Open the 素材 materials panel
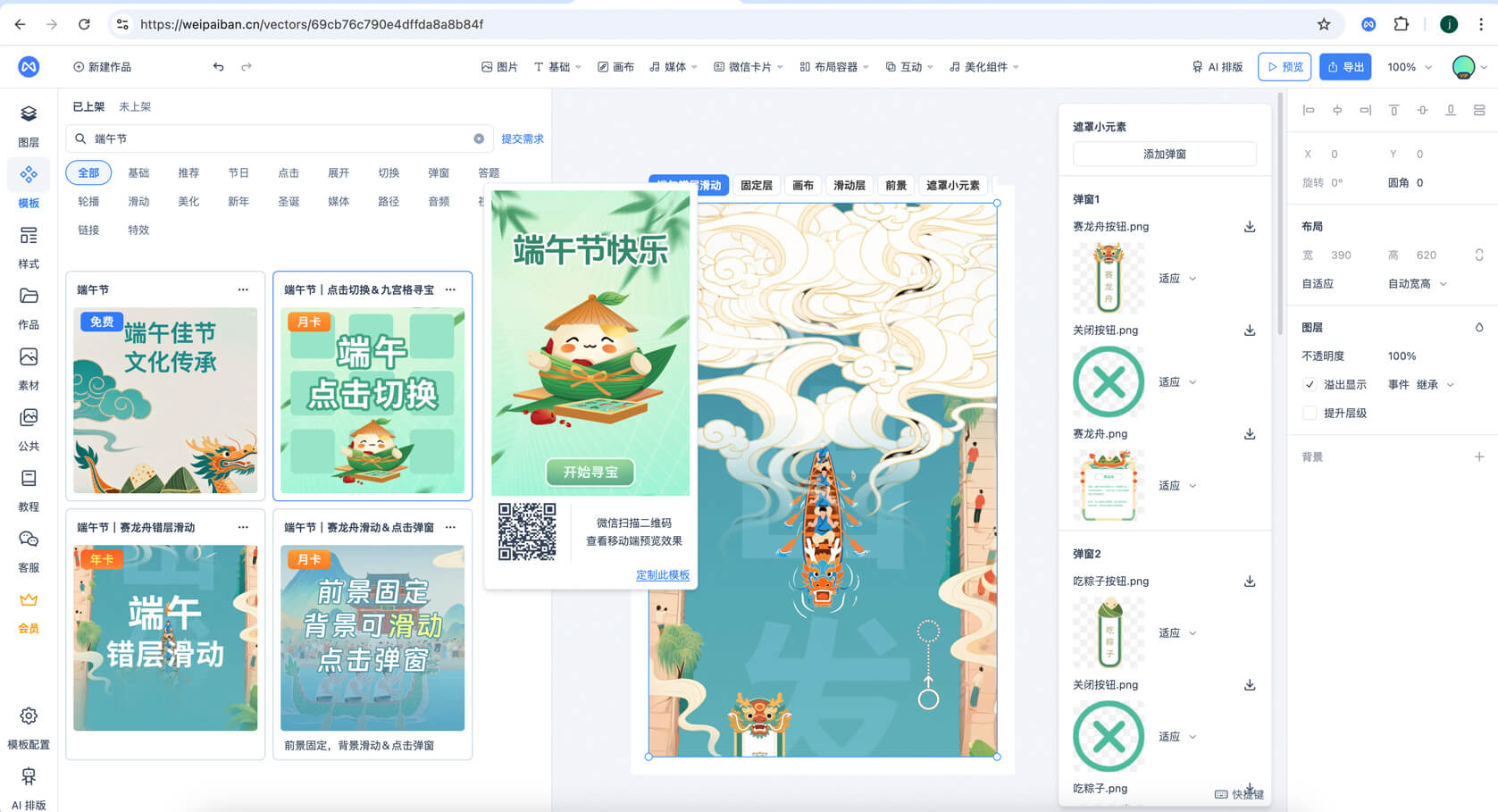 click(29, 367)
